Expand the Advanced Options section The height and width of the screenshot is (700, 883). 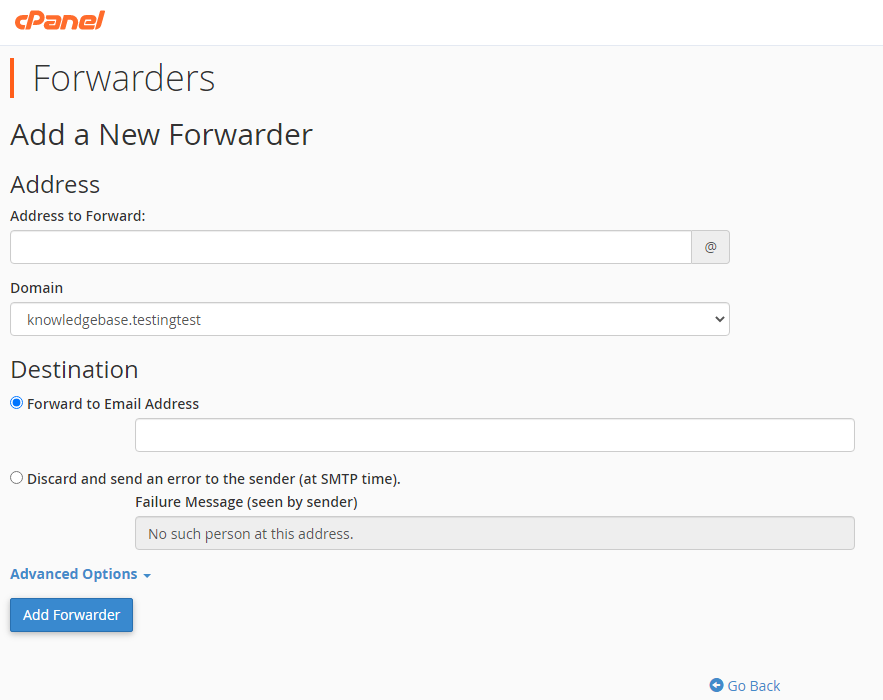pos(74,574)
